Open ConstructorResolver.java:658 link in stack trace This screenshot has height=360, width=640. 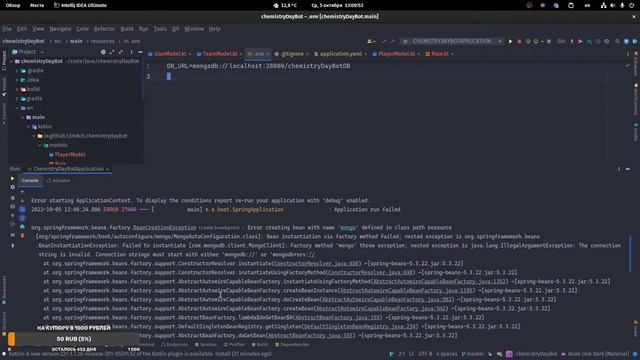[317, 264]
